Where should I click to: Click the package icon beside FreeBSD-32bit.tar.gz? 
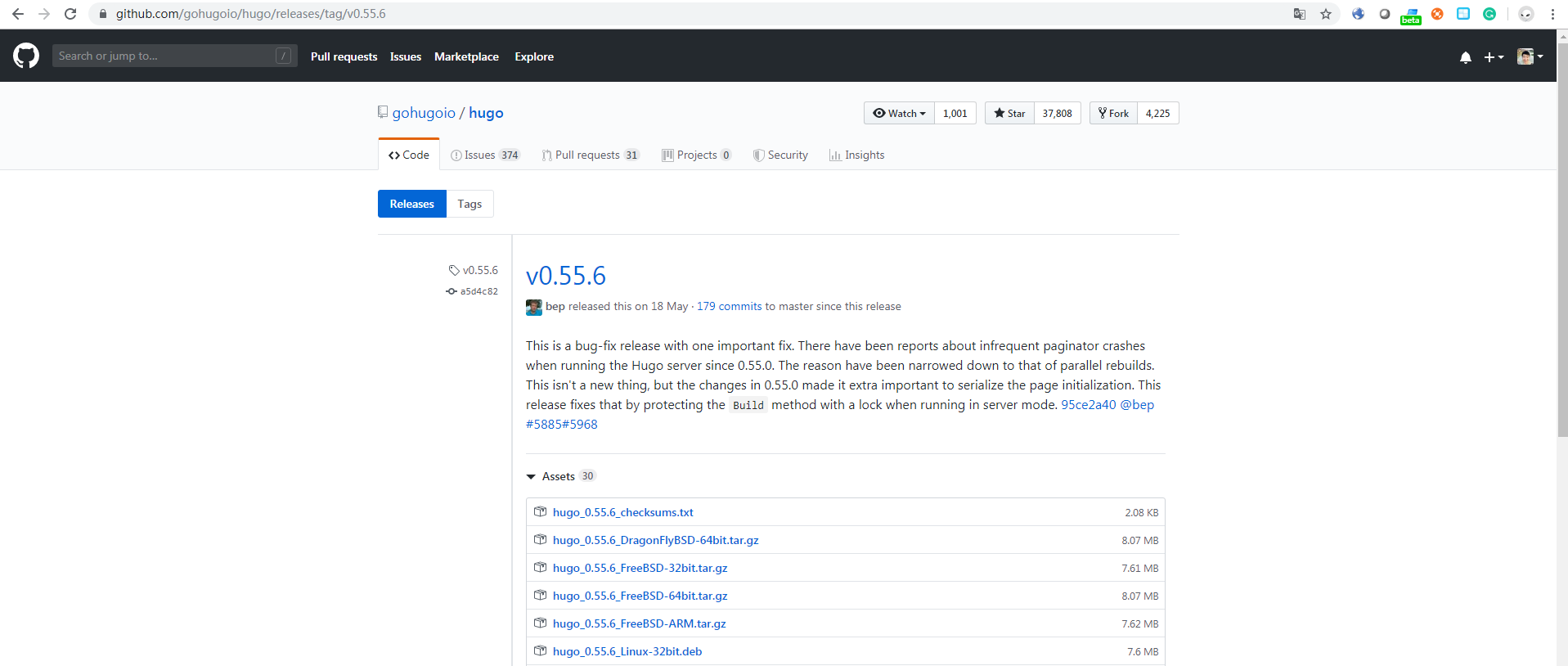[x=540, y=567]
